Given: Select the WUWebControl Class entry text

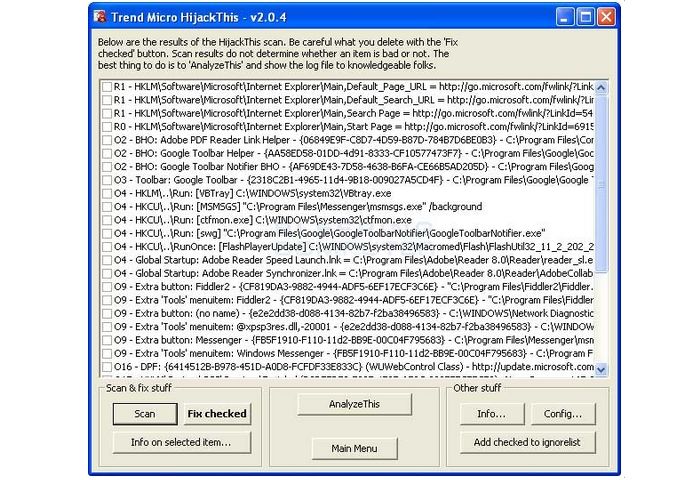Looking at the screenshot, I should tap(354, 367).
